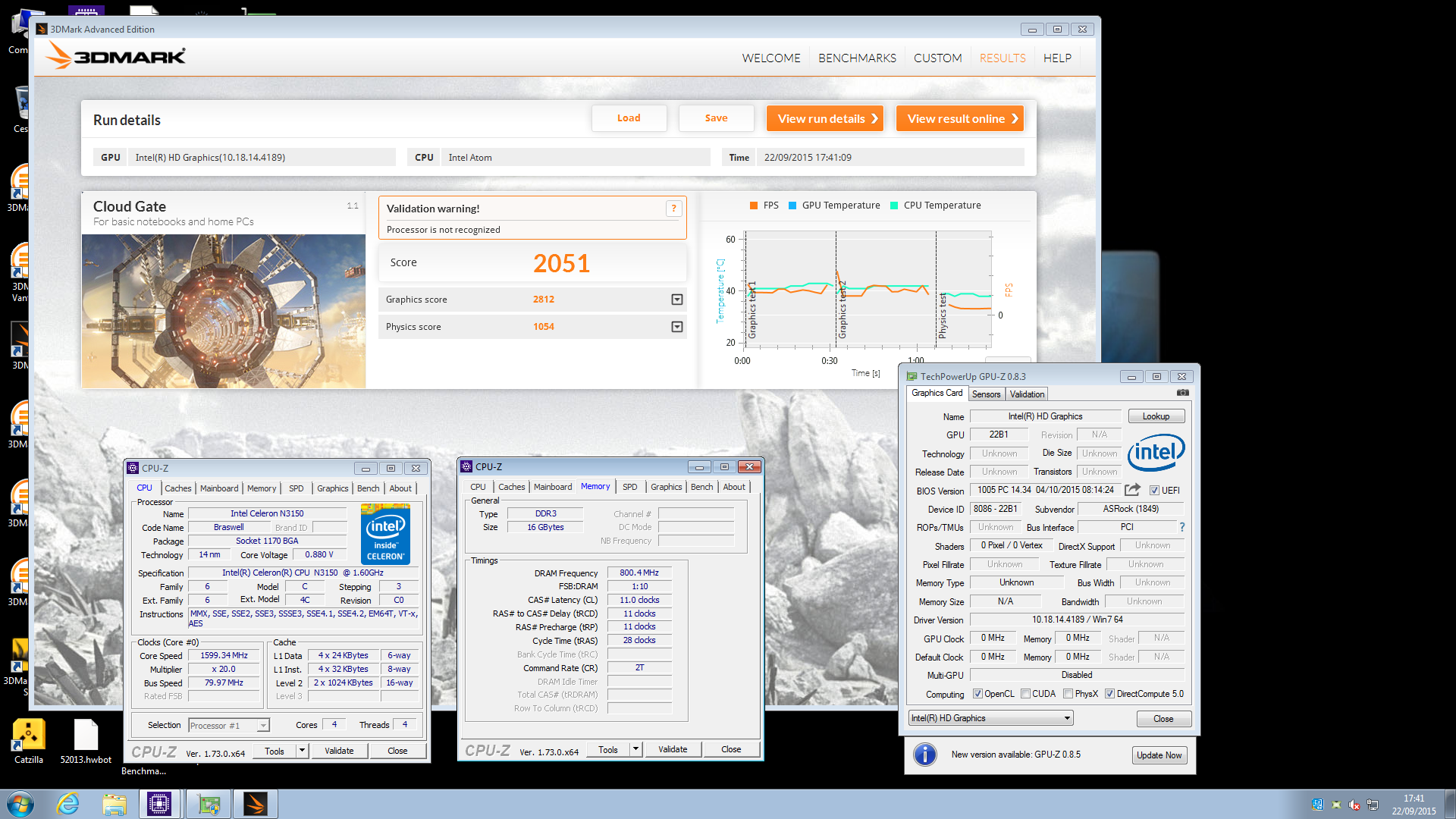Image resolution: width=1456 pixels, height=819 pixels.
Task: Go to the WELCOME tab in 3DMark
Action: [x=771, y=58]
